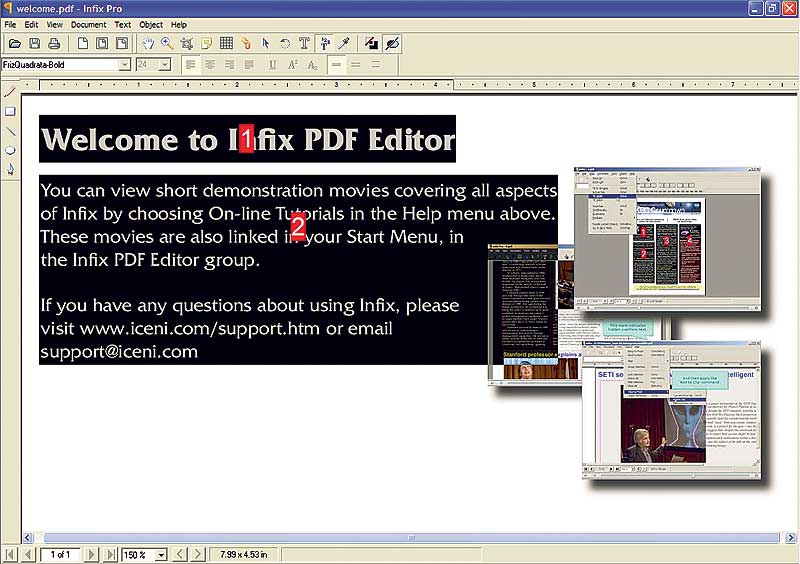Open the Document menu
The height and width of the screenshot is (564, 800).
[88, 24]
